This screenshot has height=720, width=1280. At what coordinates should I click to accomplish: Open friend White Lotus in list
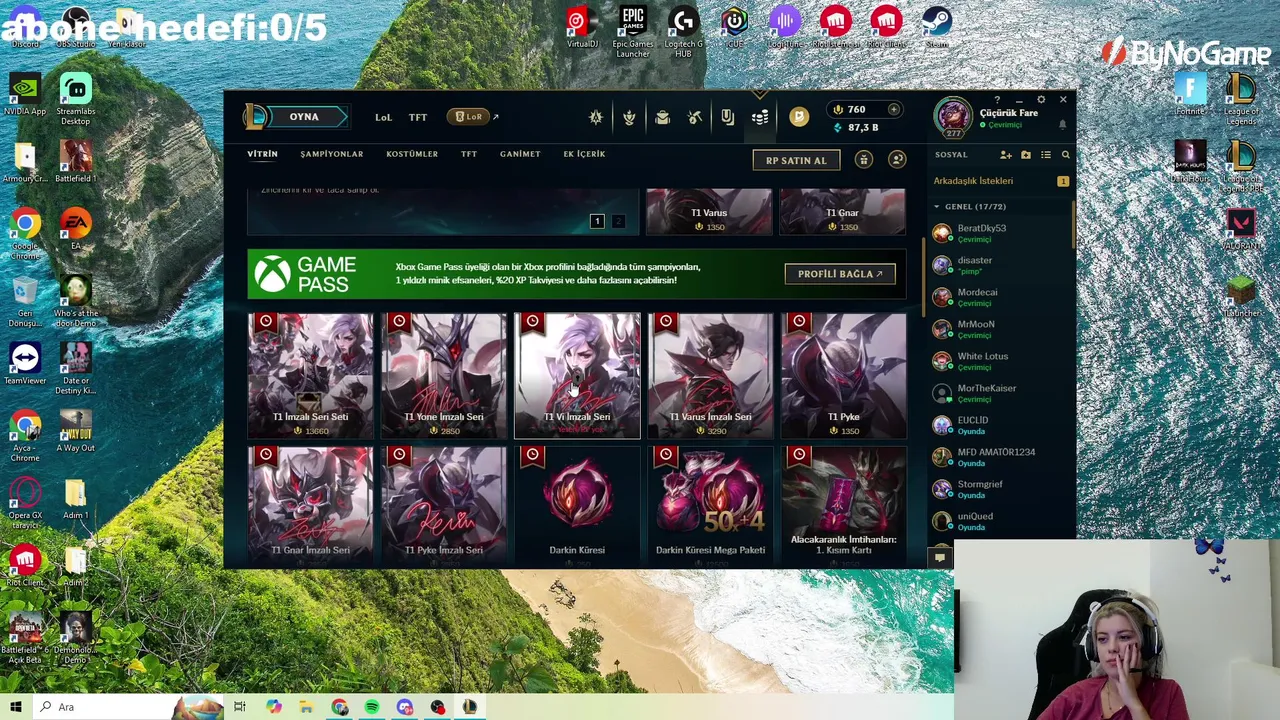tap(1001, 361)
